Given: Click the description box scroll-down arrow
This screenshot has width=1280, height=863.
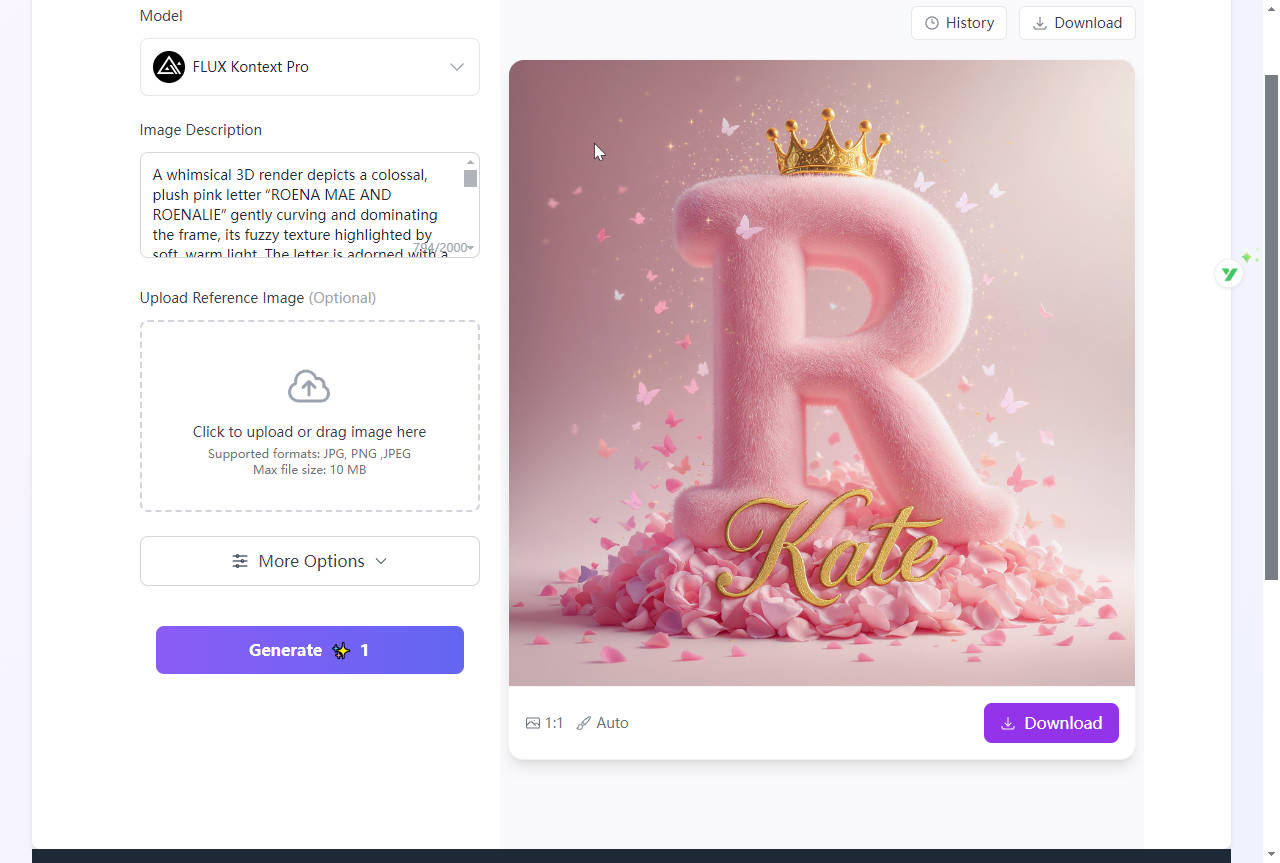Looking at the screenshot, I should pyautogui.click(x=470, y=248).
